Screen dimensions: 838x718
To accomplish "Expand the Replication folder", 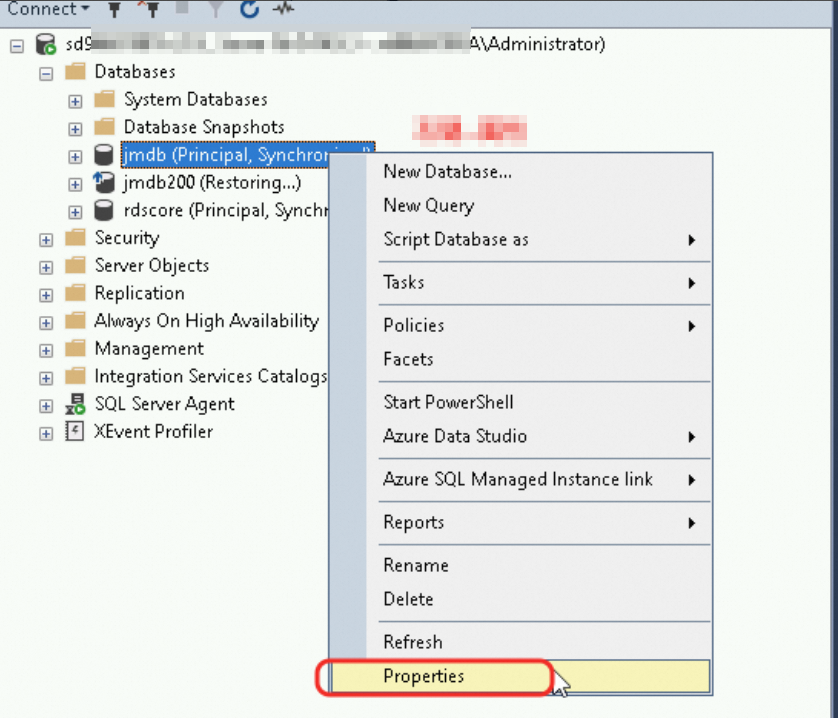I will coord(46,296).
